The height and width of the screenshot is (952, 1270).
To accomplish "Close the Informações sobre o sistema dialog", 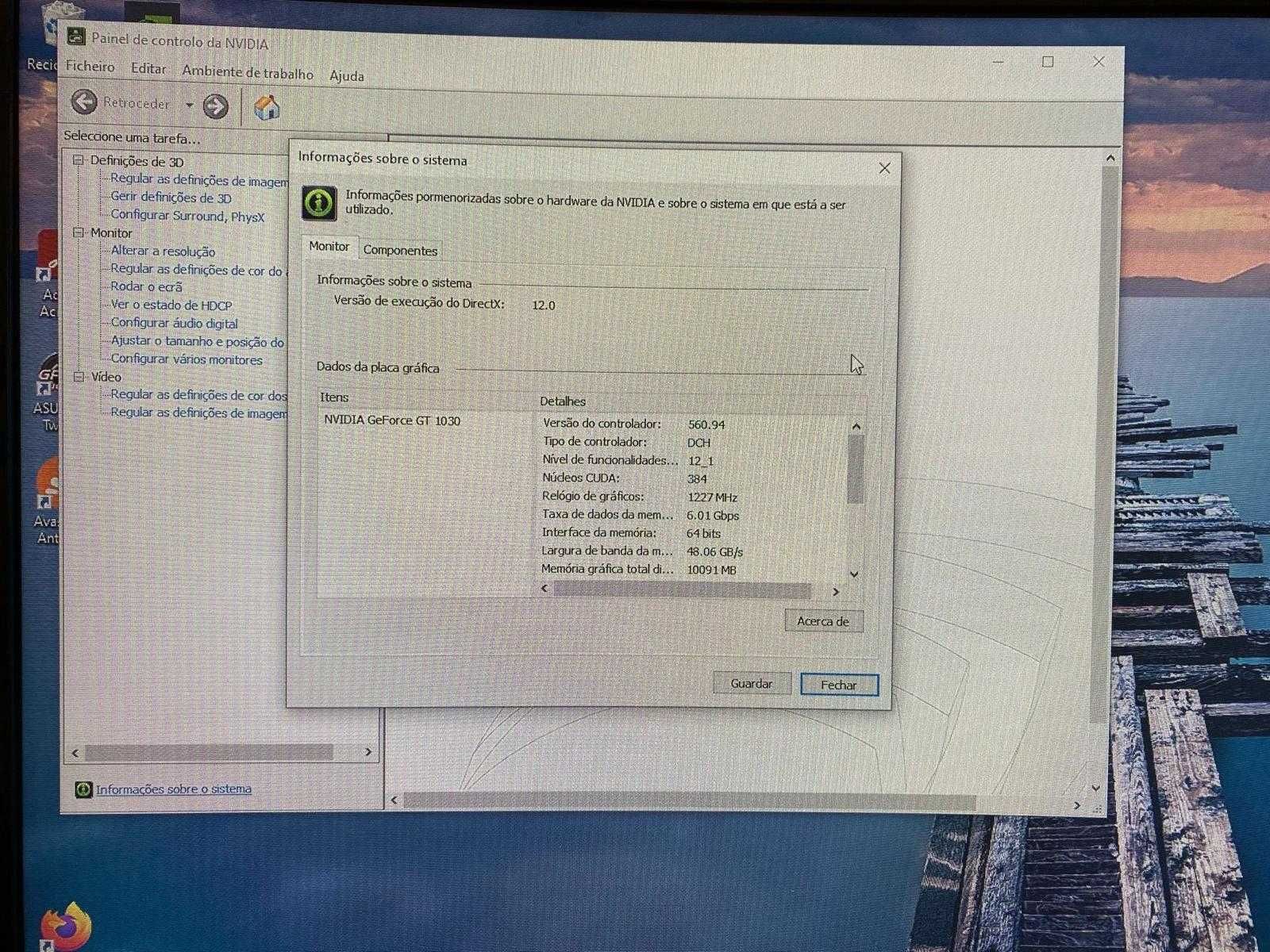I will pyautogui.click(x=884, y=167).
